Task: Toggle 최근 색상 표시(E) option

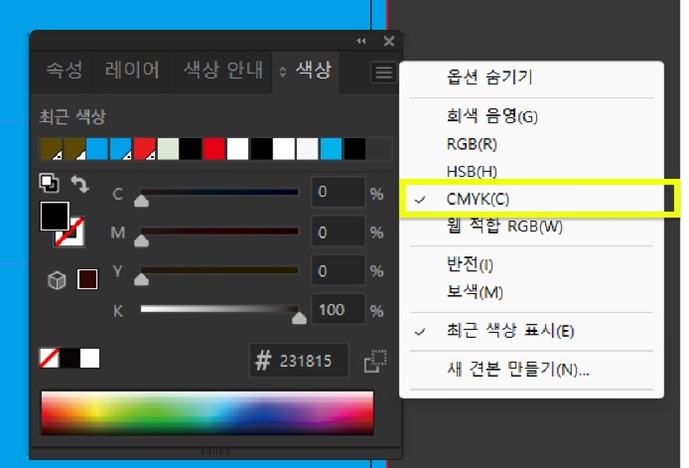Action: [x=510, y=331]
